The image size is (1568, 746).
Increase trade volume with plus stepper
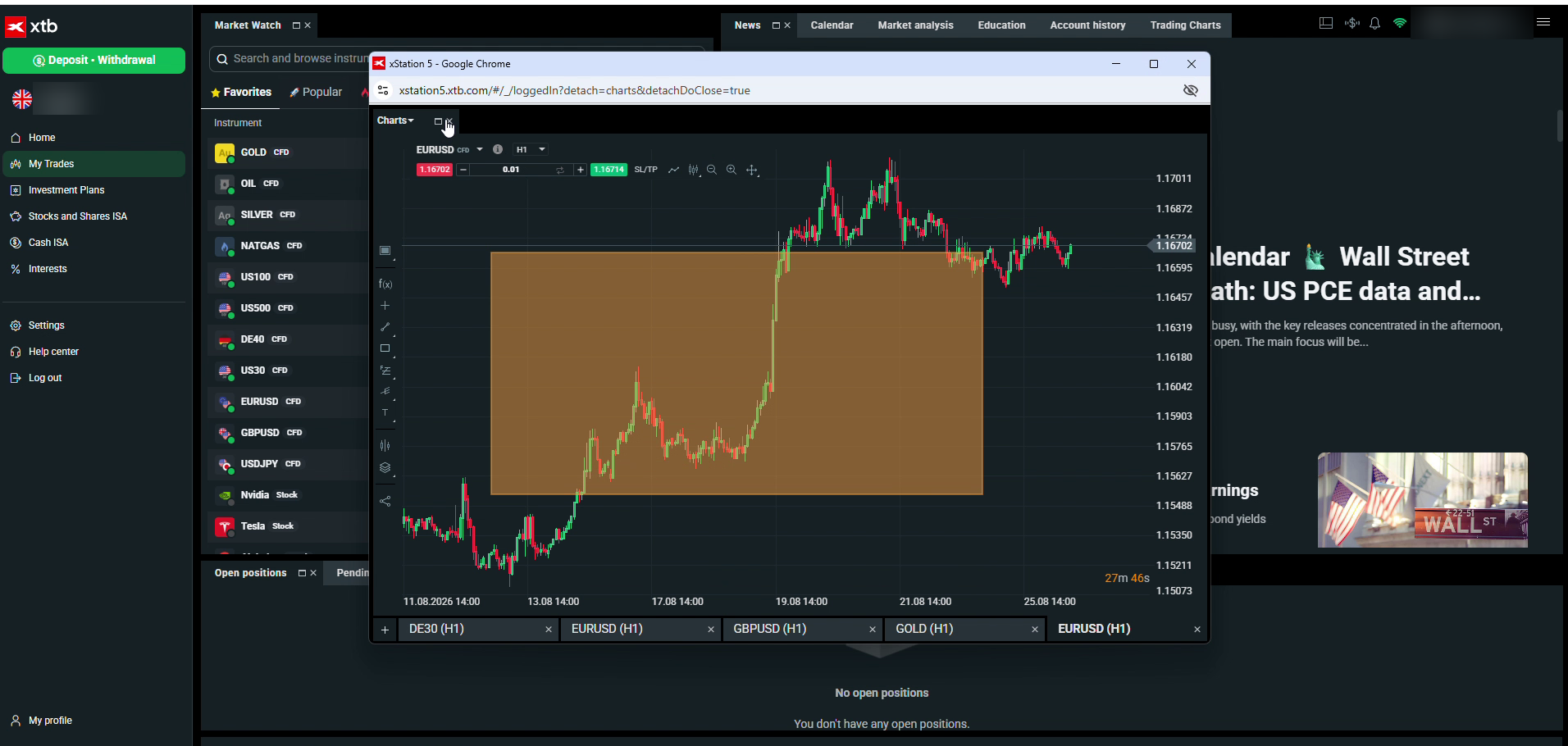581,170
